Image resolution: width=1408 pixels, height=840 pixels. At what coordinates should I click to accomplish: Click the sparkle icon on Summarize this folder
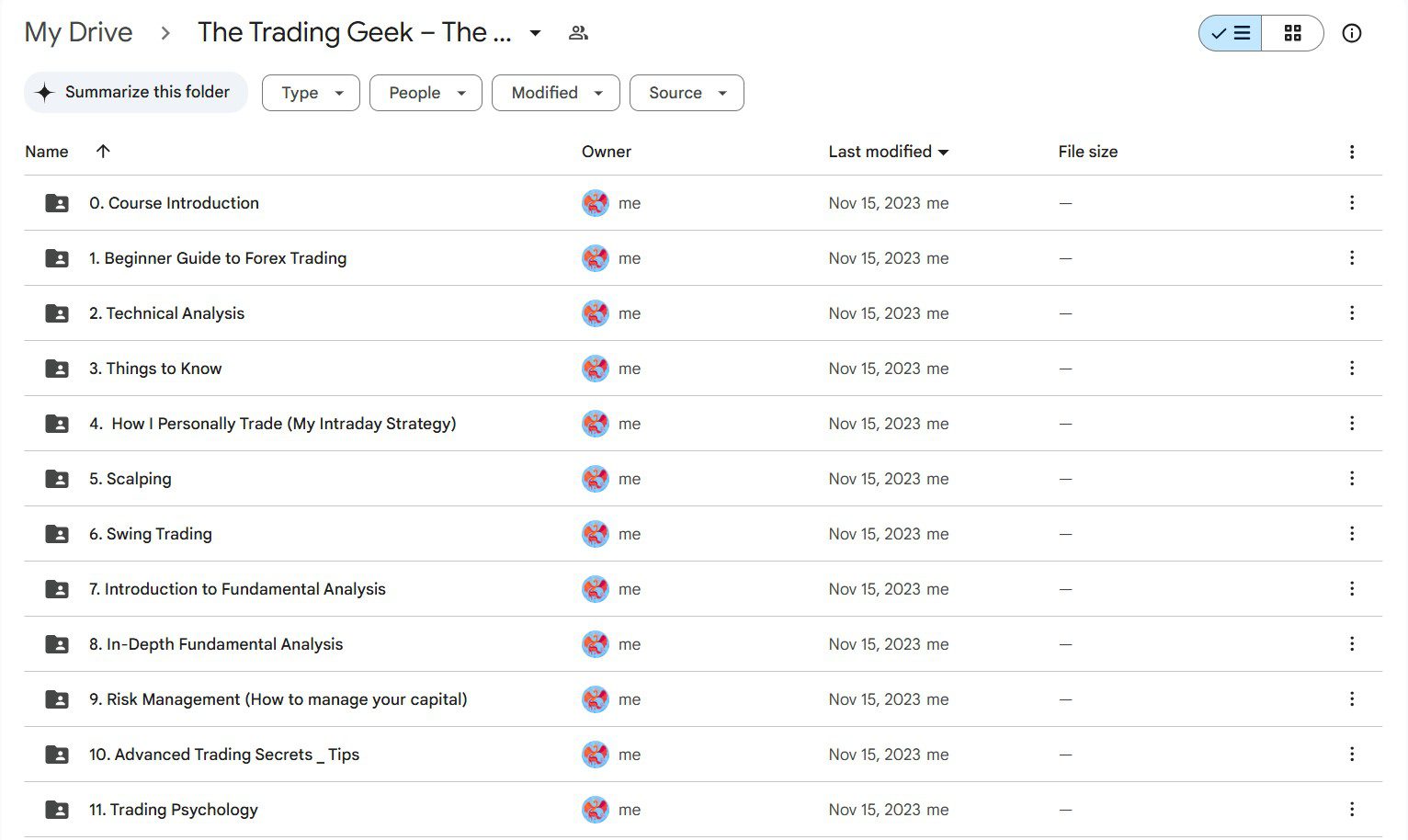coord(44,92)
